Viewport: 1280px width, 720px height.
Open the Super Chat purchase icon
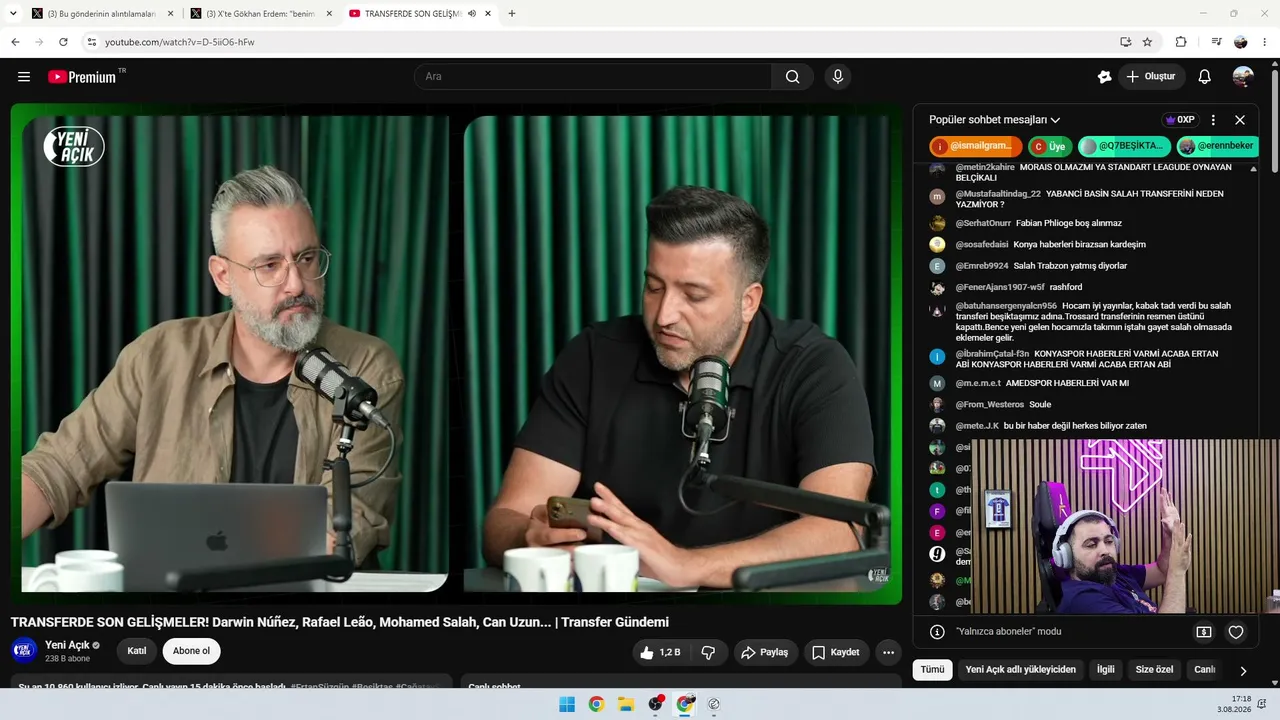(x=1204, y=632)
